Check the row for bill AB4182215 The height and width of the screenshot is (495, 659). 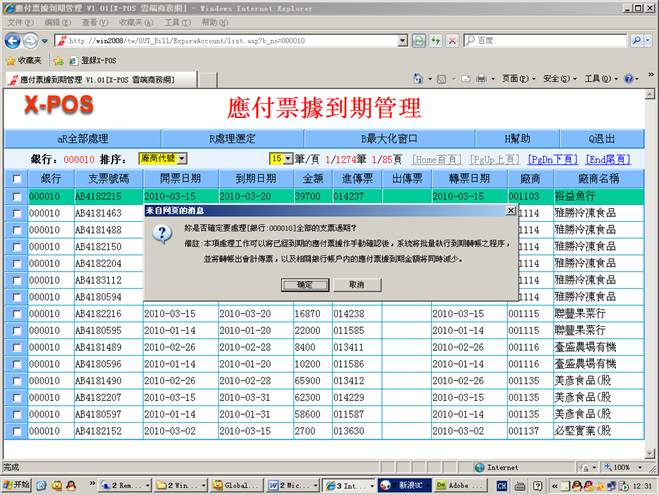coord(15,197)
